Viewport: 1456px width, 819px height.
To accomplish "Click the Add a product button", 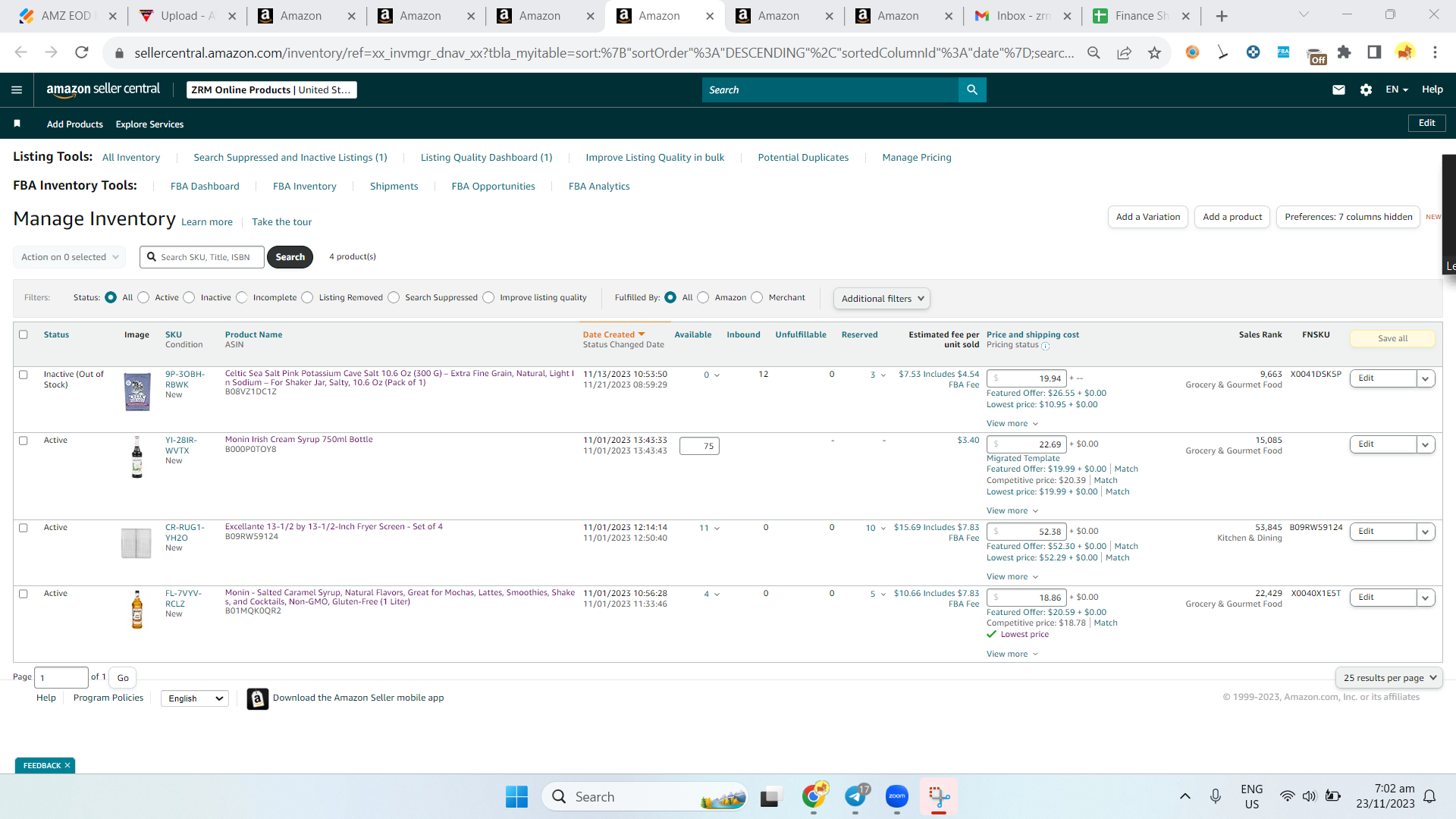I will [1232, 217].
